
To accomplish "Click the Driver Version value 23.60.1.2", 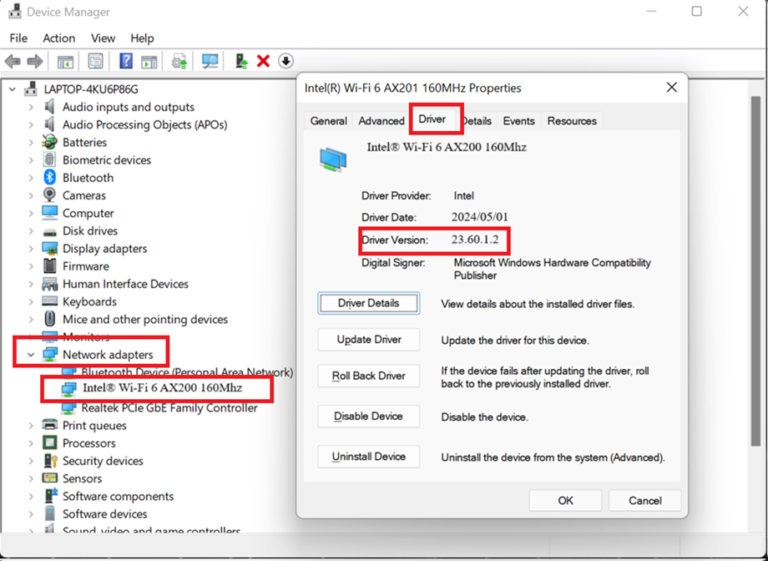I will pyautogui.click(x=475, y=240).
